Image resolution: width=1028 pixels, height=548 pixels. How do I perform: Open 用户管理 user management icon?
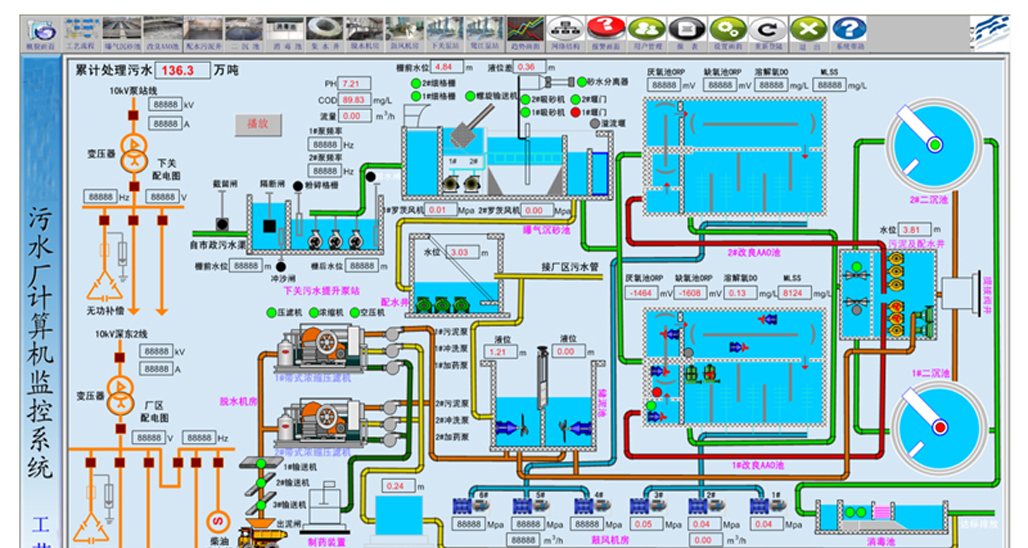[x=647, y=29]
